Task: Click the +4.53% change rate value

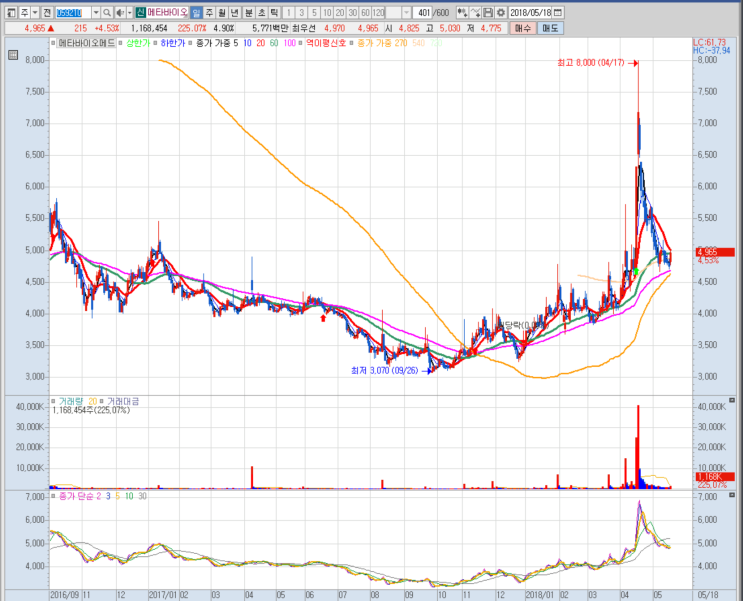Action: pyautogui.click(x=107, y=28)
